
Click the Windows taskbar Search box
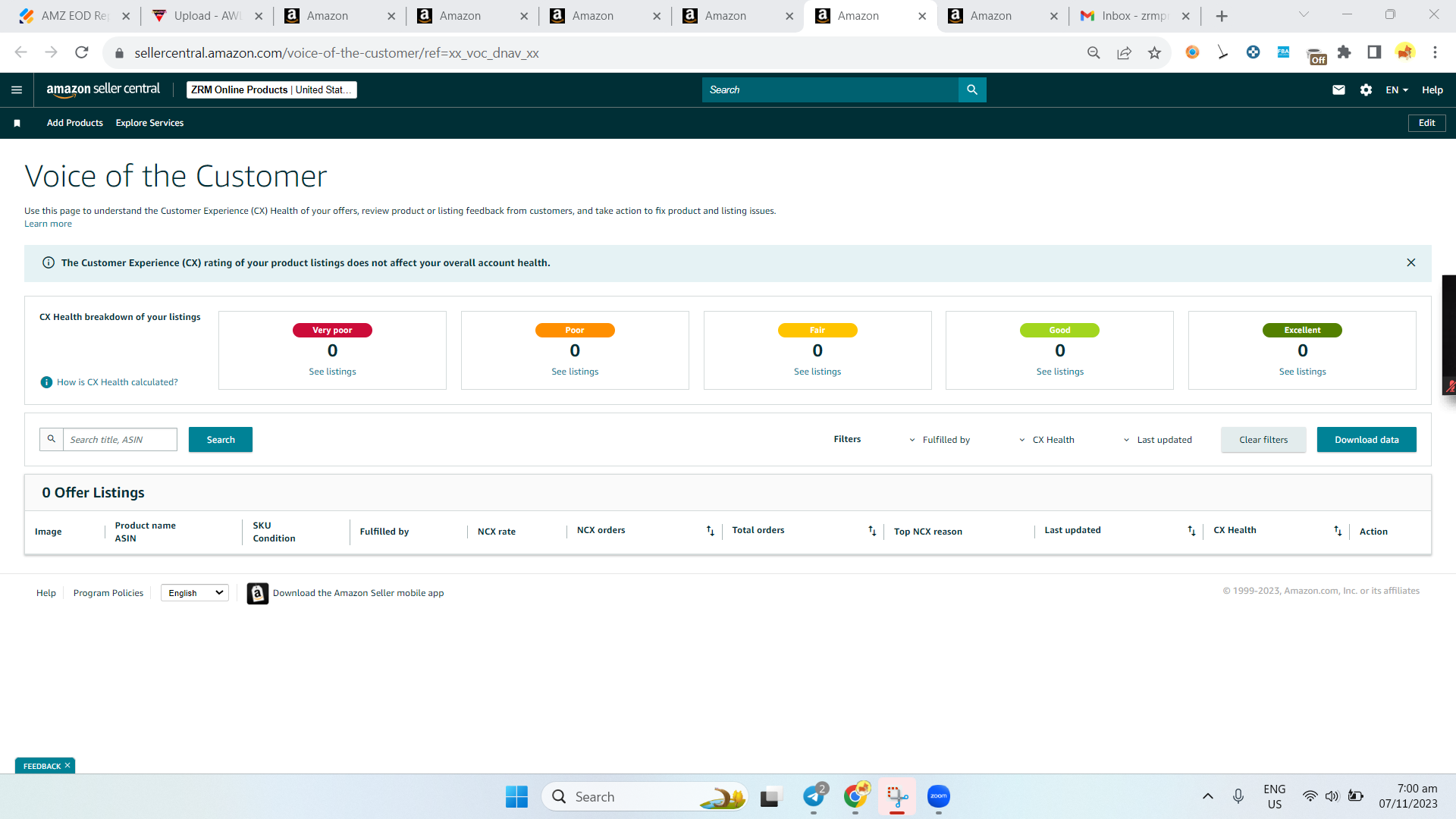pos(645,796)
